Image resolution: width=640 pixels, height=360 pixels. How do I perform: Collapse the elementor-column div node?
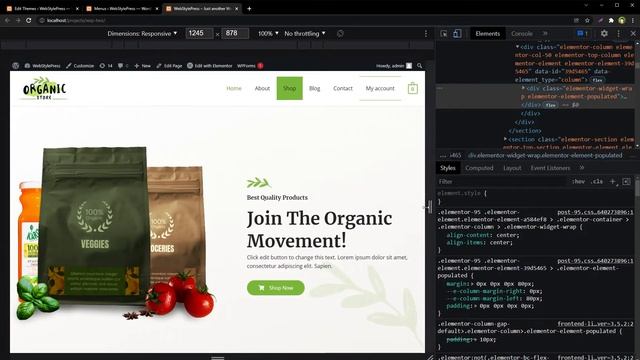517,47
